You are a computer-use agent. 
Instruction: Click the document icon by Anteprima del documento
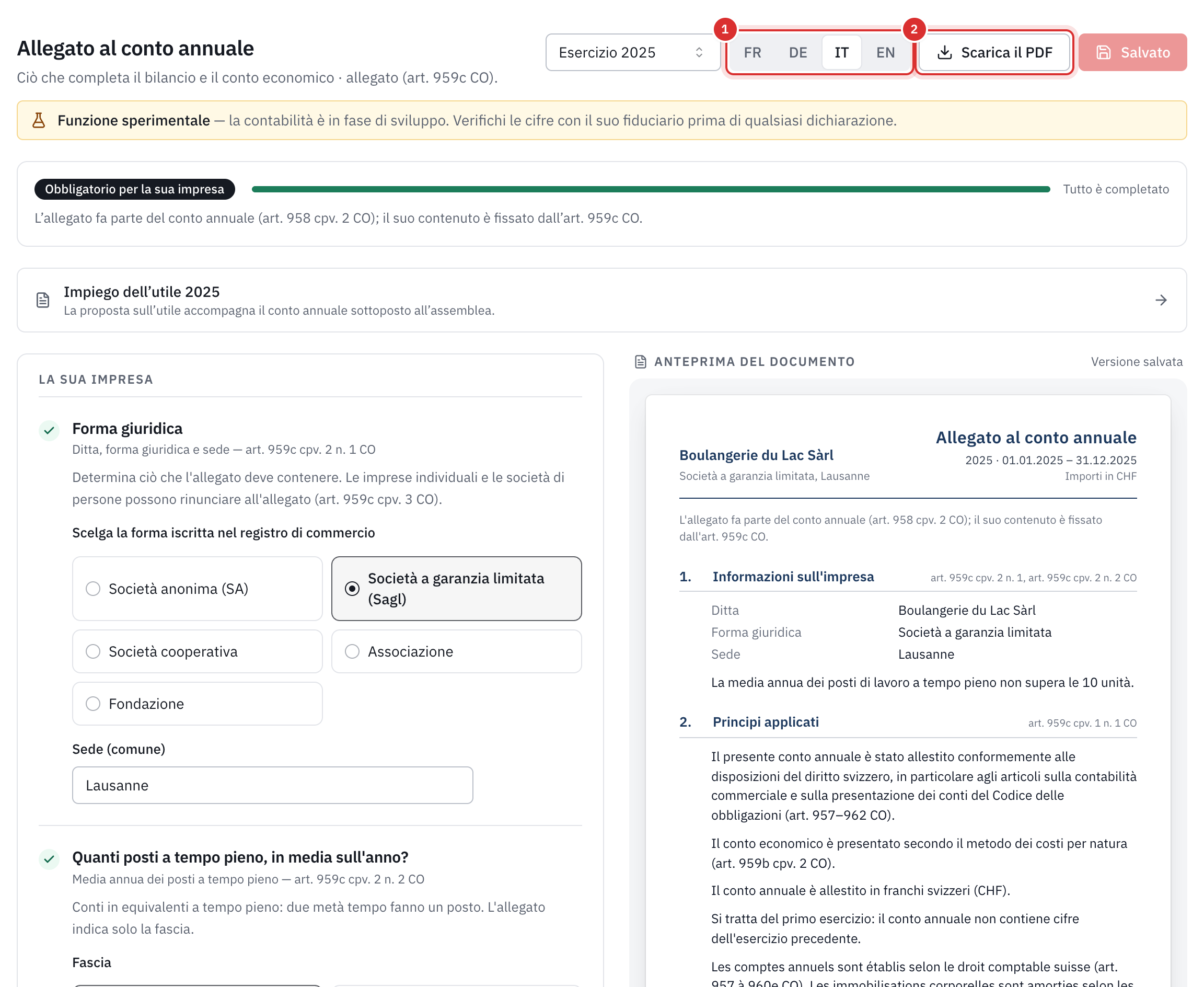(x=640, y=362)
